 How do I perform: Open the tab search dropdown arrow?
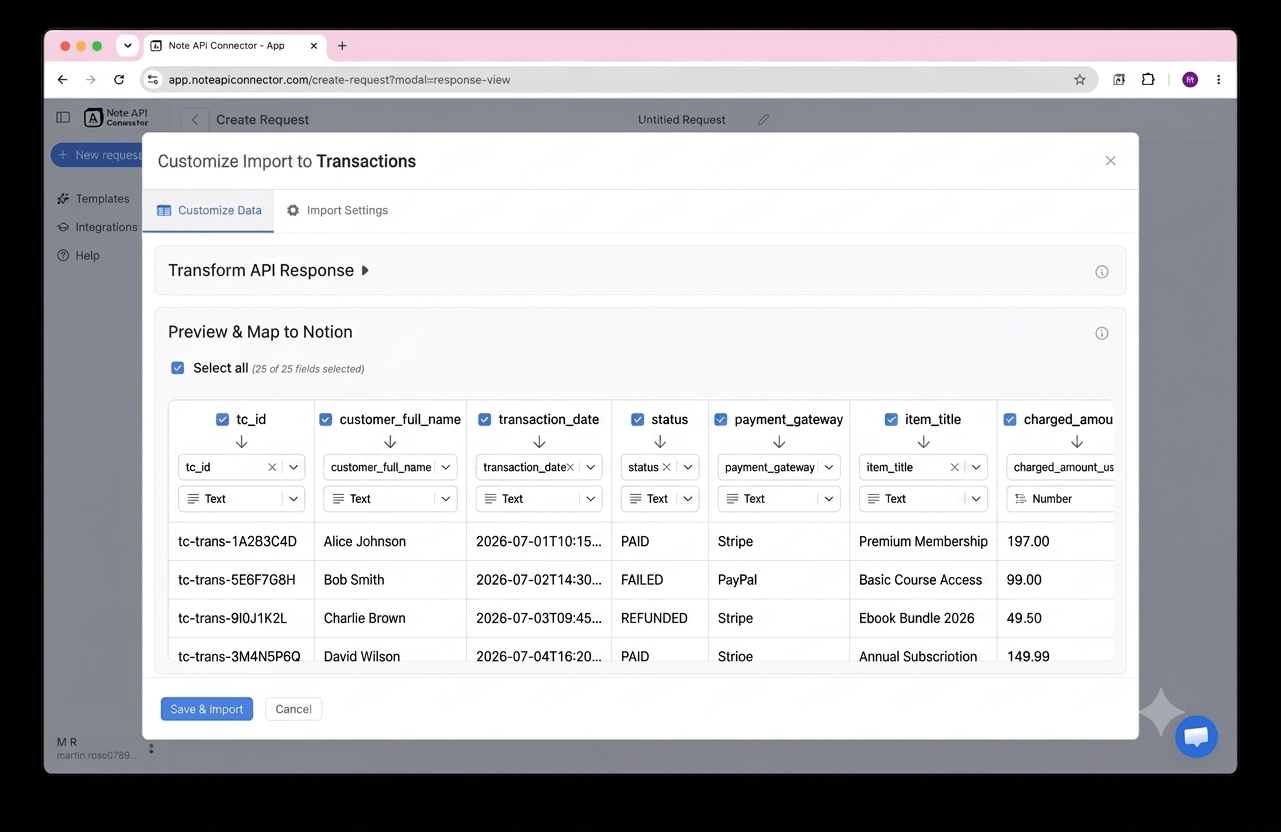point(127,46)
